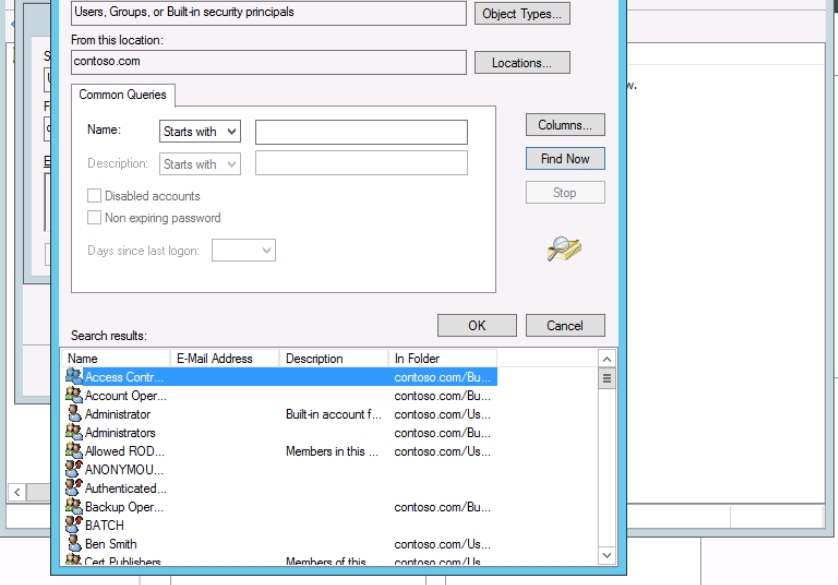Select the ANONYMOUS security principal icon
This screenshot has width=838, height=585.
pyautogui.click(x=74, y=470)
